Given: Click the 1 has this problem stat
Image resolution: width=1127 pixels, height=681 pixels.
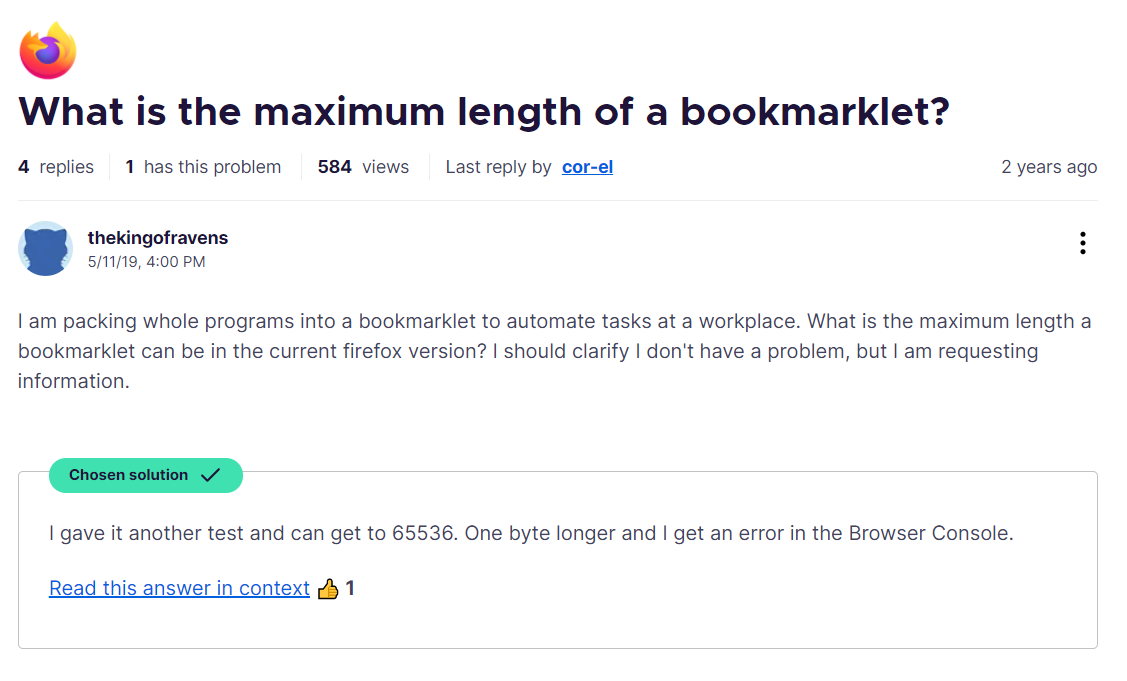Looking at the screenshot, I should pyautogui.click(x=203, y=167).
